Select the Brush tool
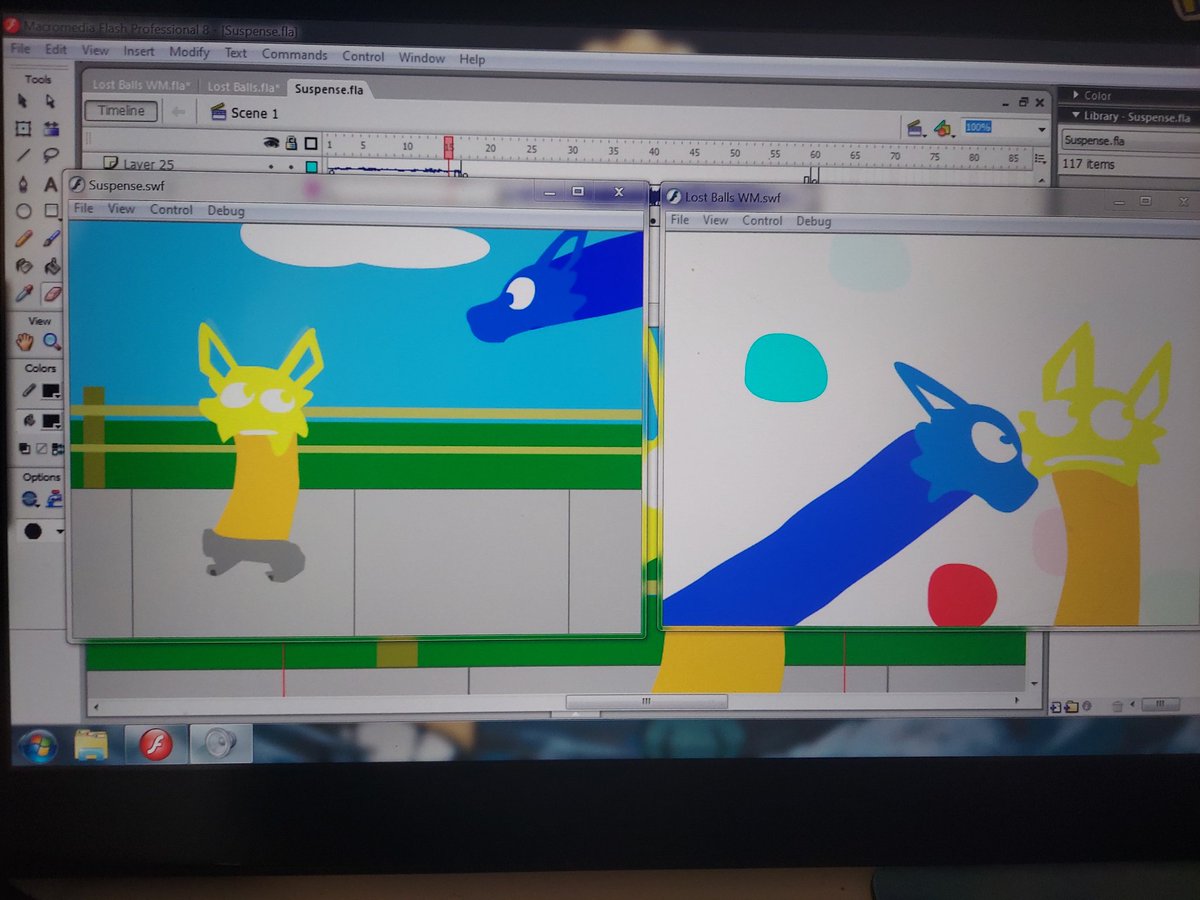Image resolution: width=1200 pixels, height=900 pixels. coord(52,239)
